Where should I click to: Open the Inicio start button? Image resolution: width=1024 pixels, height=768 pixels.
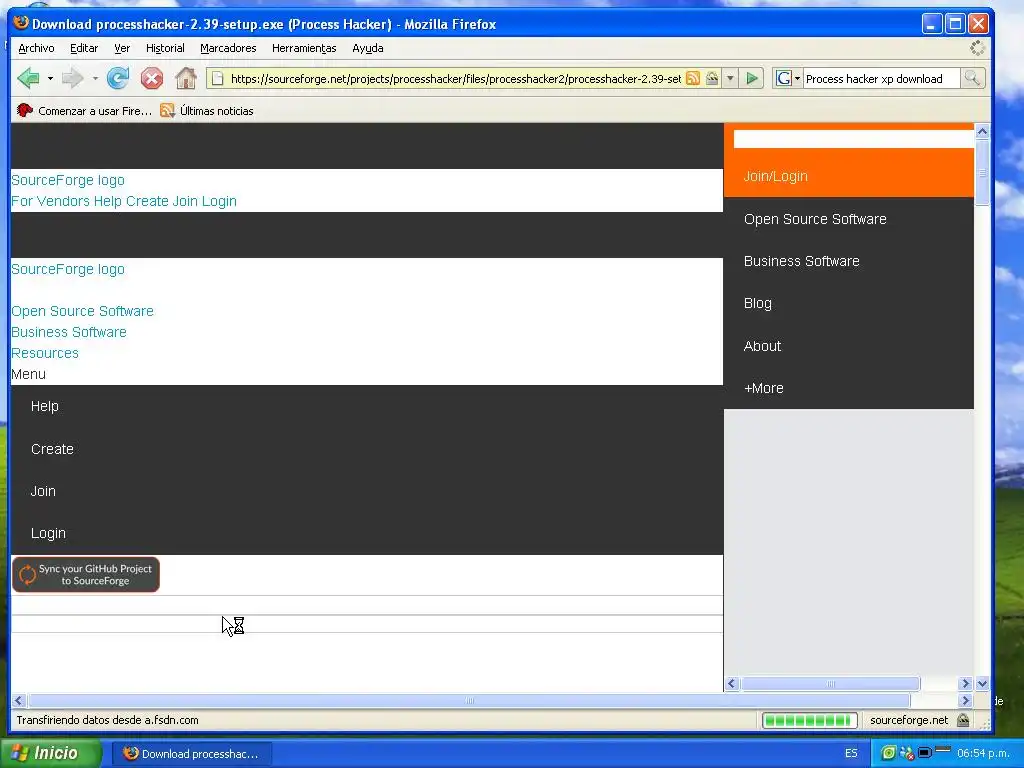(51, 753)
